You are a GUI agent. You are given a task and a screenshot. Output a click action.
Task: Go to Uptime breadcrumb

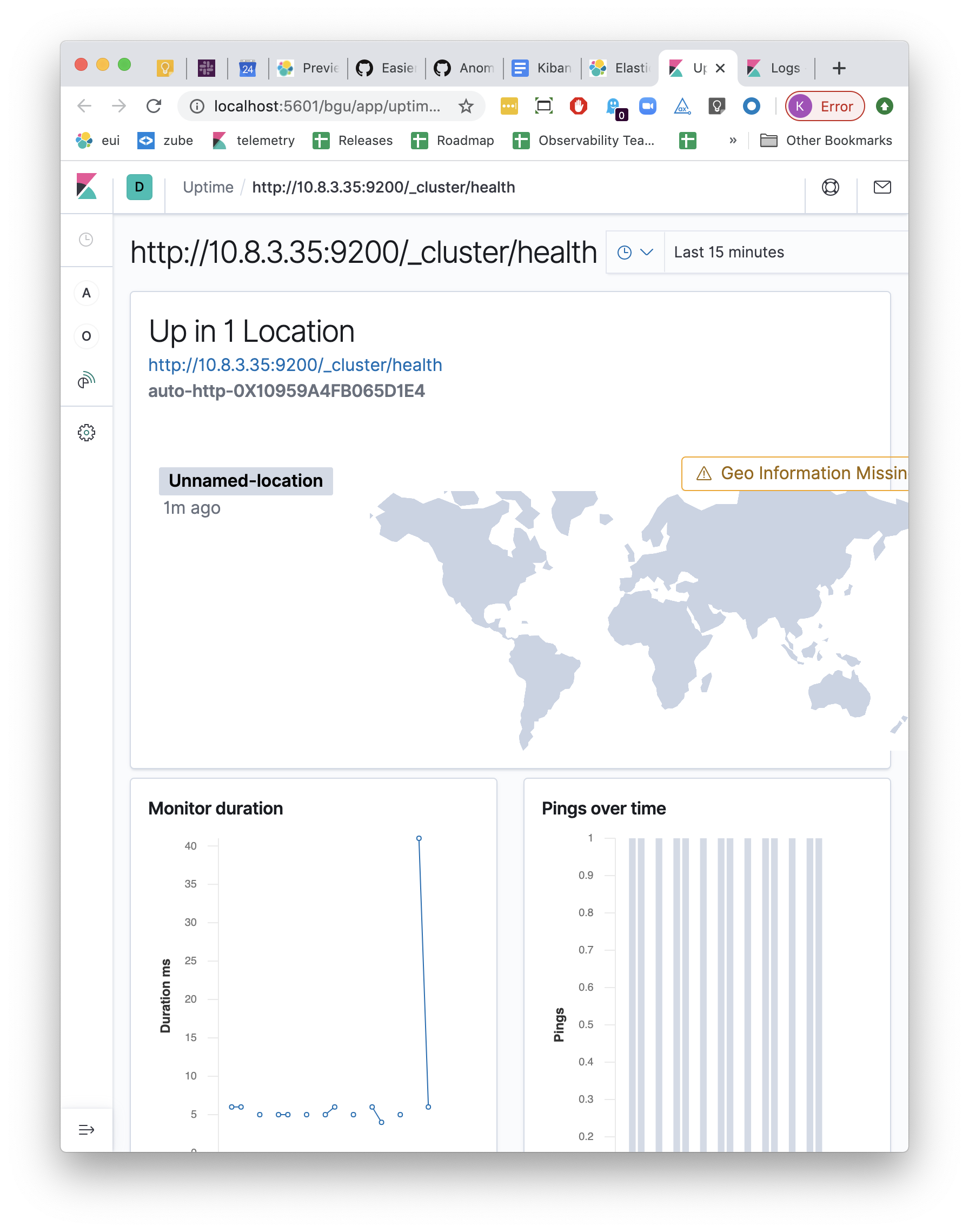coord(208,187)
